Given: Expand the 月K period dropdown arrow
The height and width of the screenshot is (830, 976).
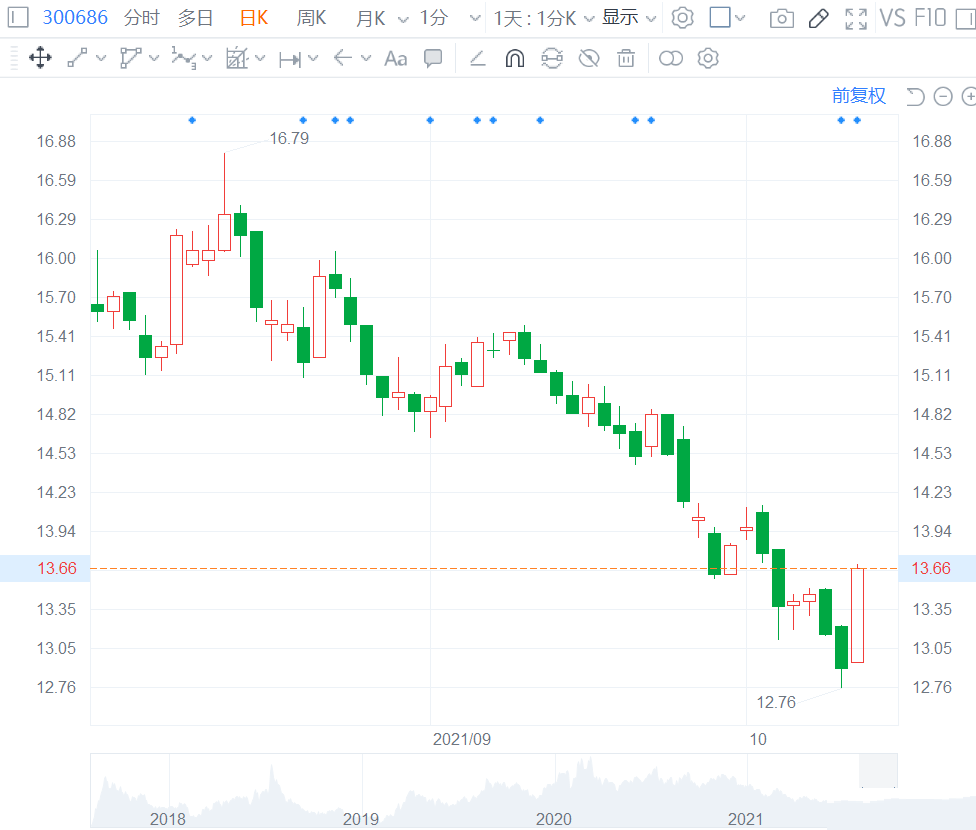Looking at the screenshot, I should click(x=403, y=19).
